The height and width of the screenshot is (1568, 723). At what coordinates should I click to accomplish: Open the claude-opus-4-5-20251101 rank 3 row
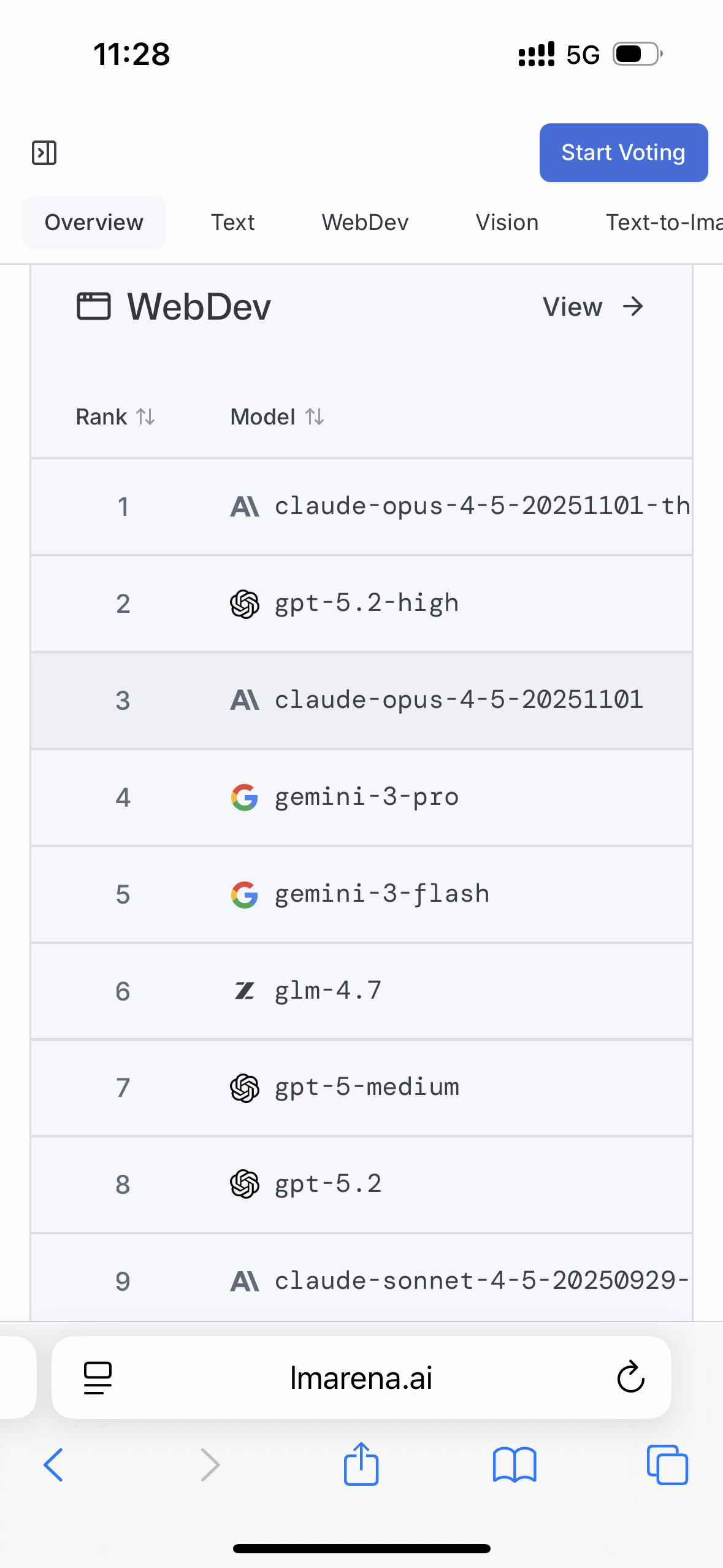458,700
